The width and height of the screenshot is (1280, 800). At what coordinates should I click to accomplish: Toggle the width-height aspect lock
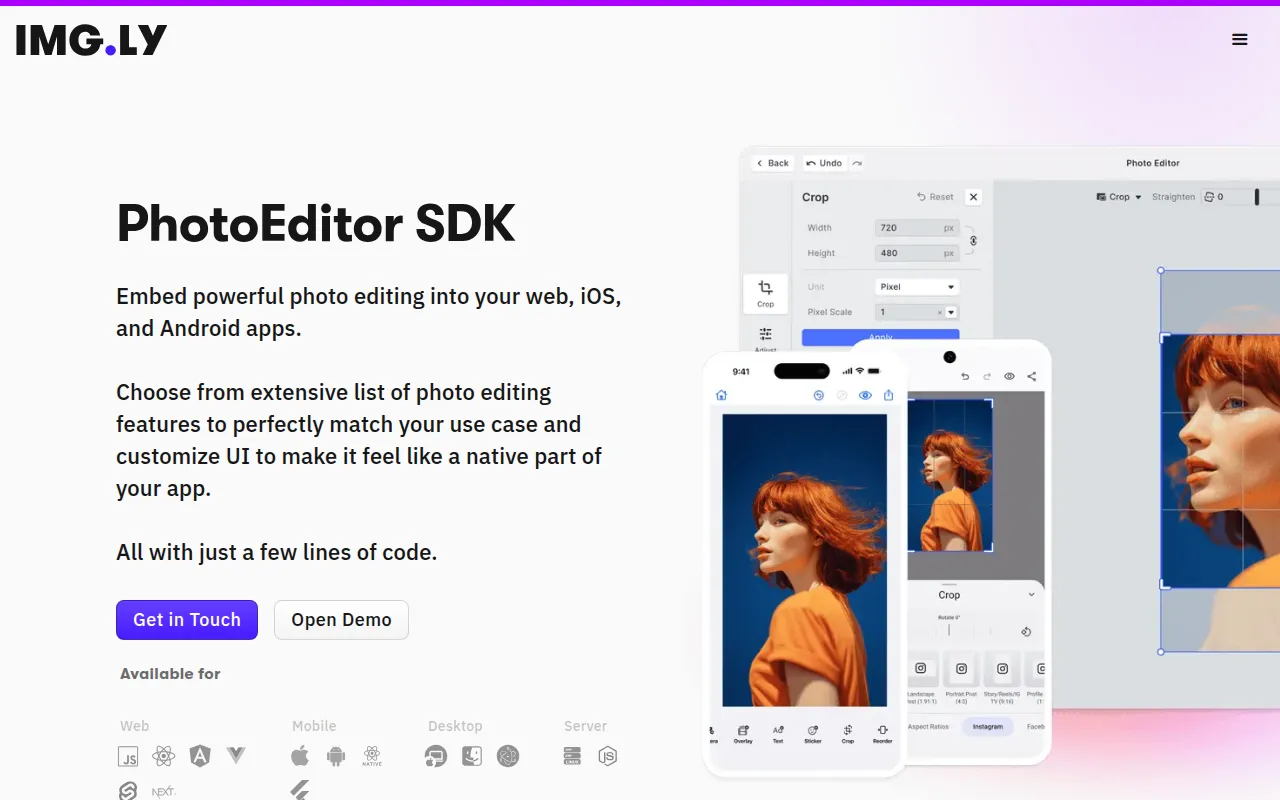[973, 240]
